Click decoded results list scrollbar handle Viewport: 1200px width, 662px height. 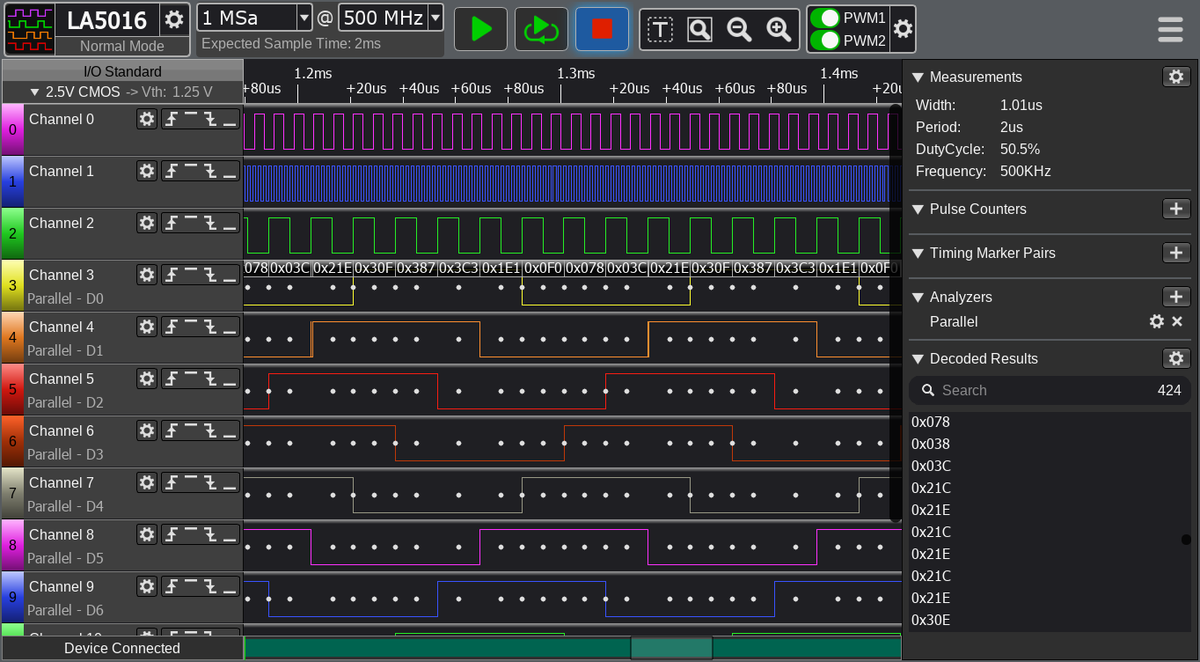1186,540
